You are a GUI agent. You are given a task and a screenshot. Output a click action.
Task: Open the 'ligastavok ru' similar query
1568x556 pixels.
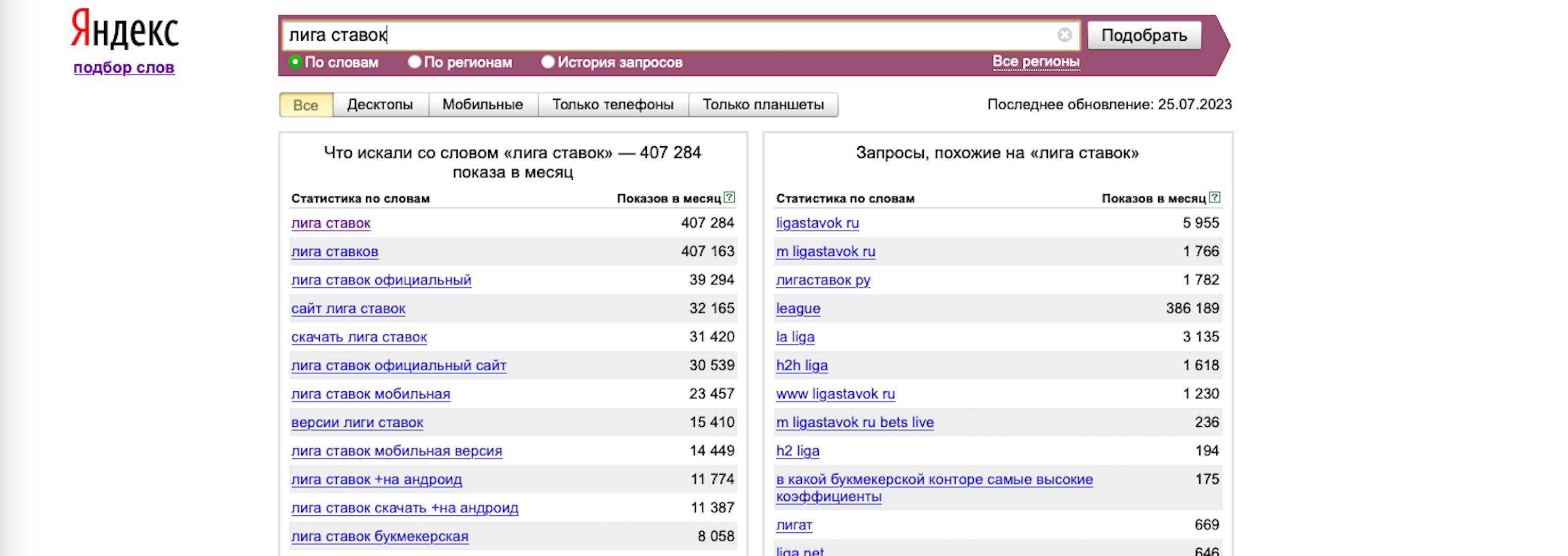[818, 223]
